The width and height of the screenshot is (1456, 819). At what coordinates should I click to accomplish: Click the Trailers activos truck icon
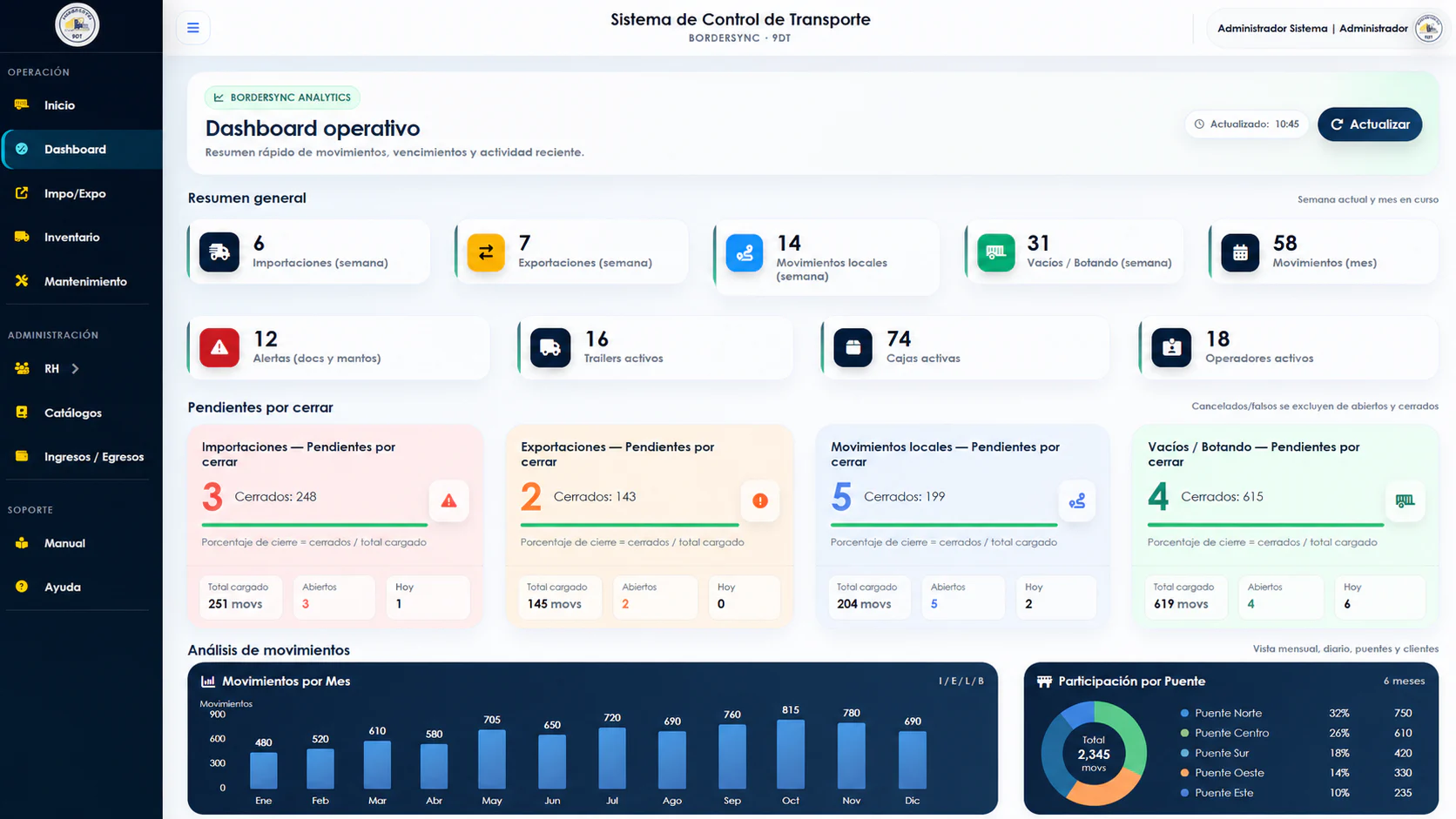pos(550,347)
